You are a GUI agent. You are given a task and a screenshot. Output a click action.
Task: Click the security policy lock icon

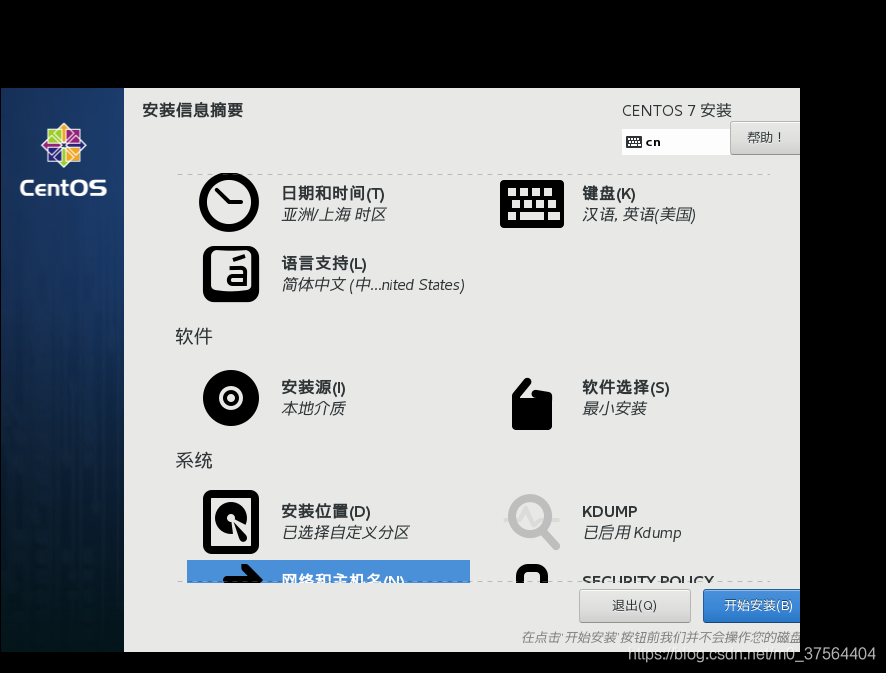pyautogui.click(x=532, y=574)
